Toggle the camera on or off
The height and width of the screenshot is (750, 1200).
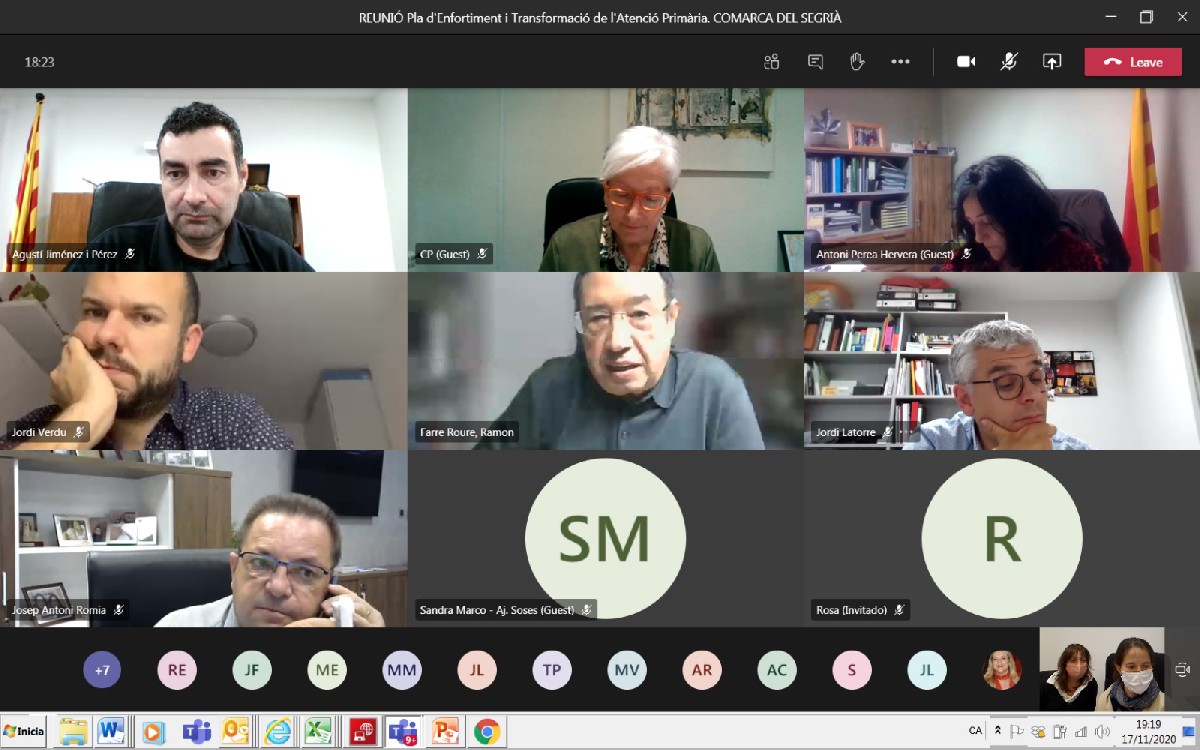[966, 62]
